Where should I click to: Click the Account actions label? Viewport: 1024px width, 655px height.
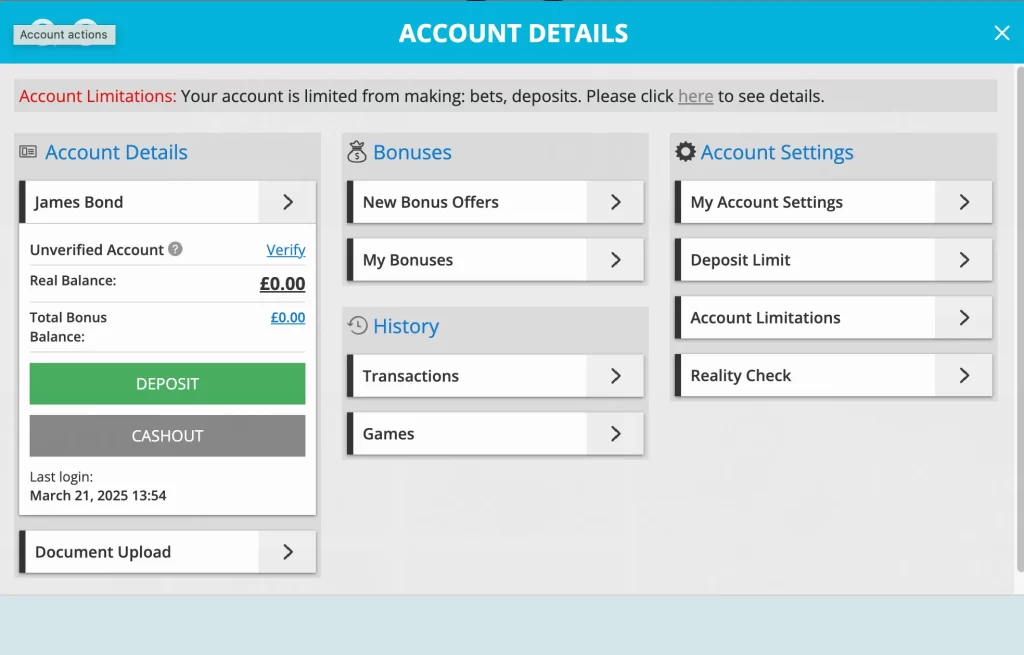63,34
